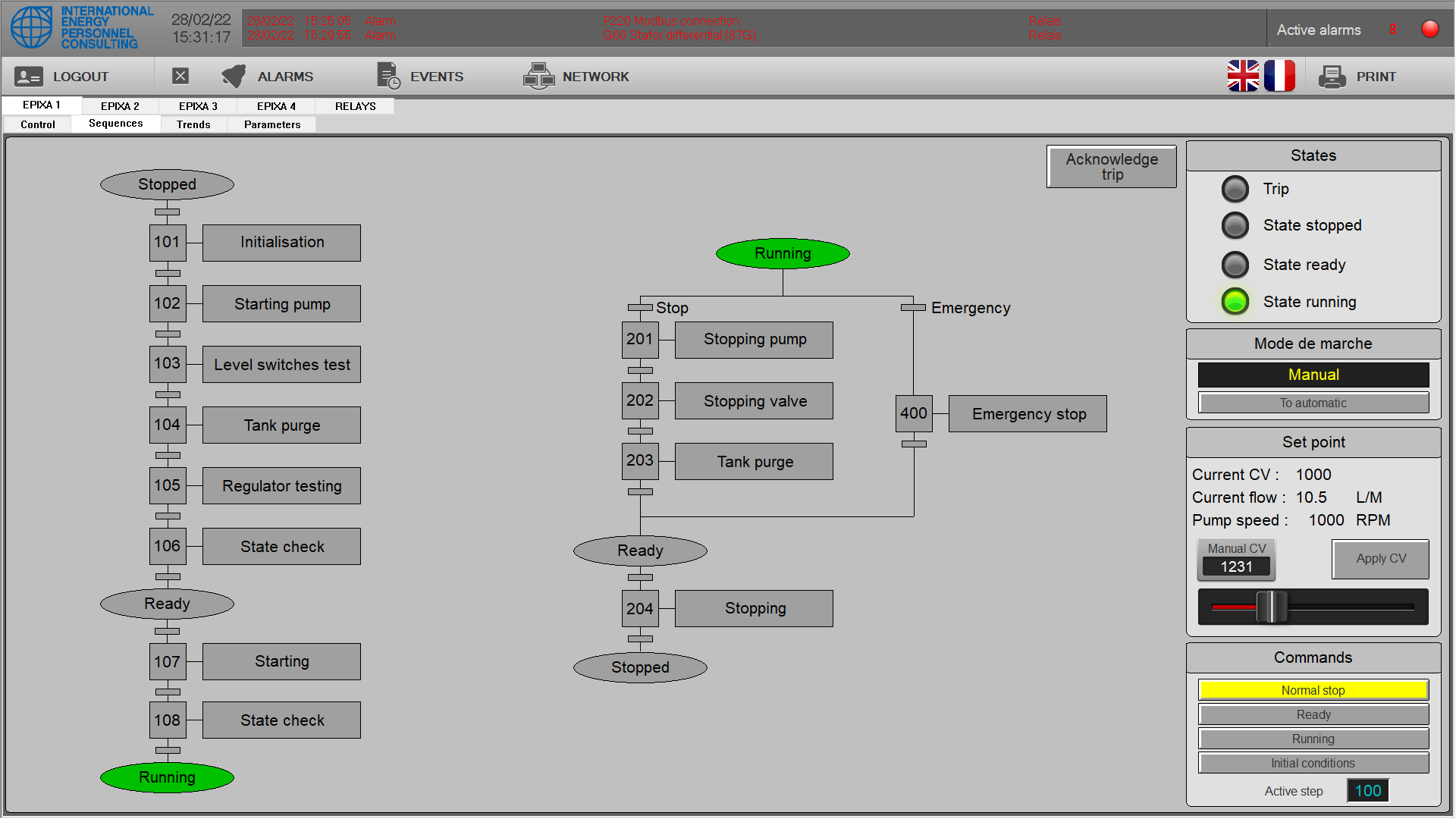The height and width of the screenshot is (819, 1456).
Task: Click the Trip state indicator light
Action: (1235, 189)
